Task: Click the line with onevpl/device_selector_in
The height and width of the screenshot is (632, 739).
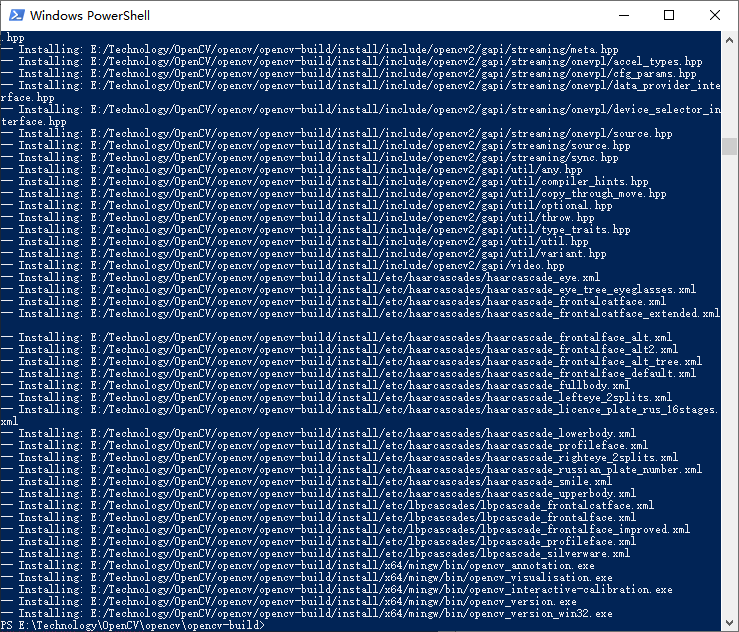Action: (361, 109)
